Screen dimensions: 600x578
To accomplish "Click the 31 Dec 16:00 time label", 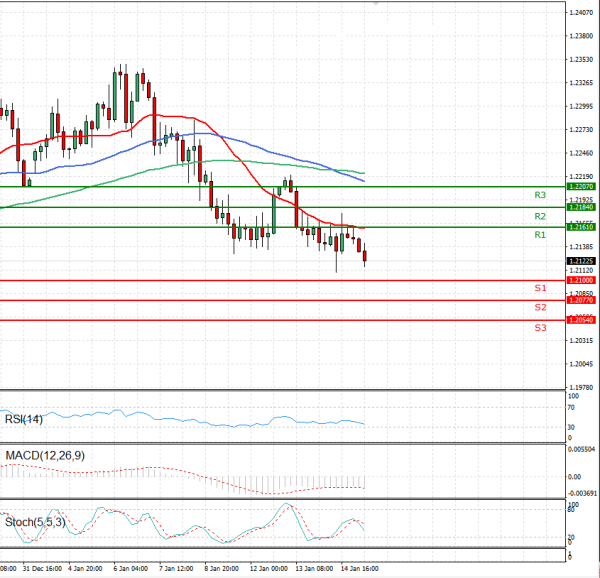I will [x=42, y=569].
